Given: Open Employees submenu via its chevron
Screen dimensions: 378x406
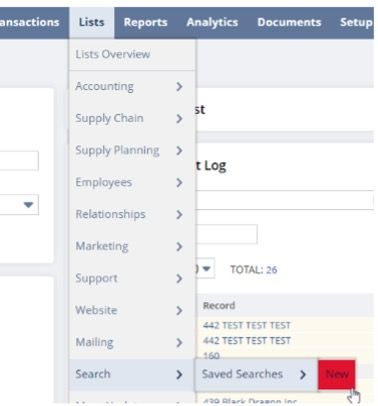Looking at the screenshot, I should point(179,183).
